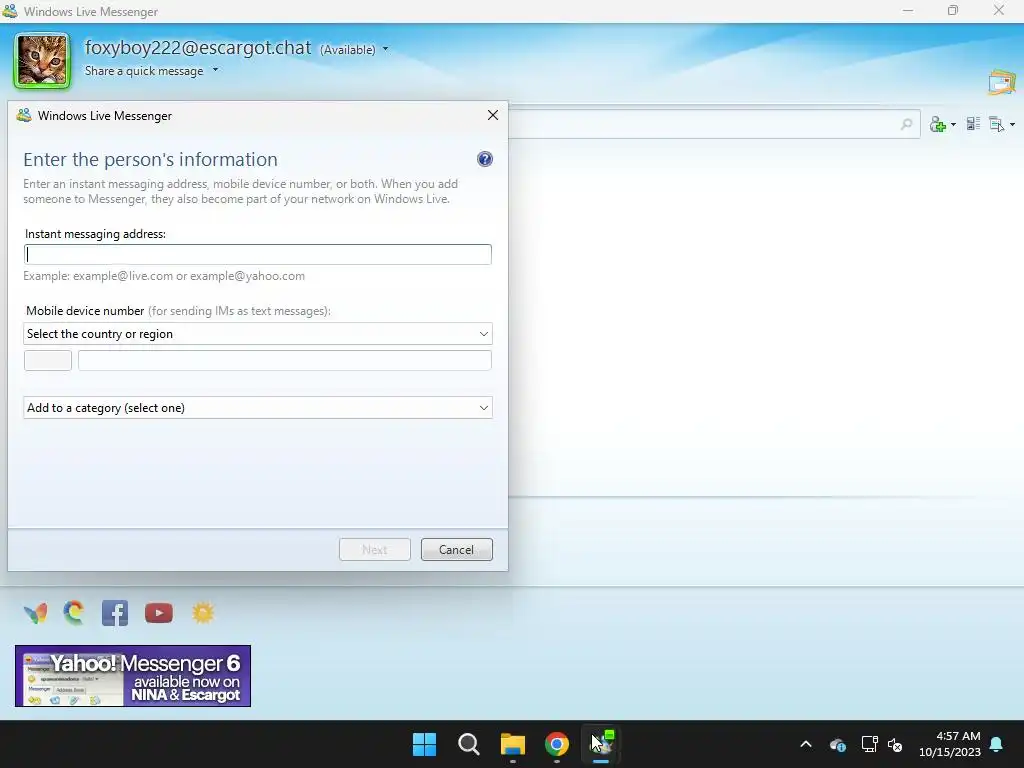Open File Explorer from the taskbar
1024x768 pixels.
(x=513, y=744)
